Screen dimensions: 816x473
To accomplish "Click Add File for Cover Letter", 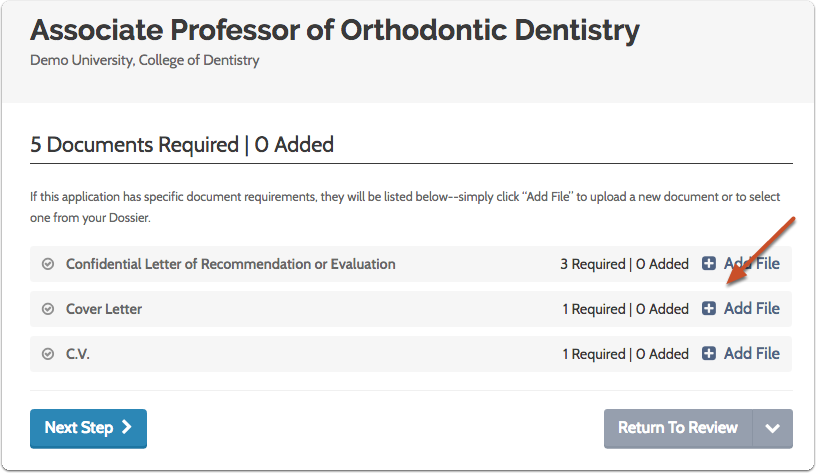I will point(751,308).
